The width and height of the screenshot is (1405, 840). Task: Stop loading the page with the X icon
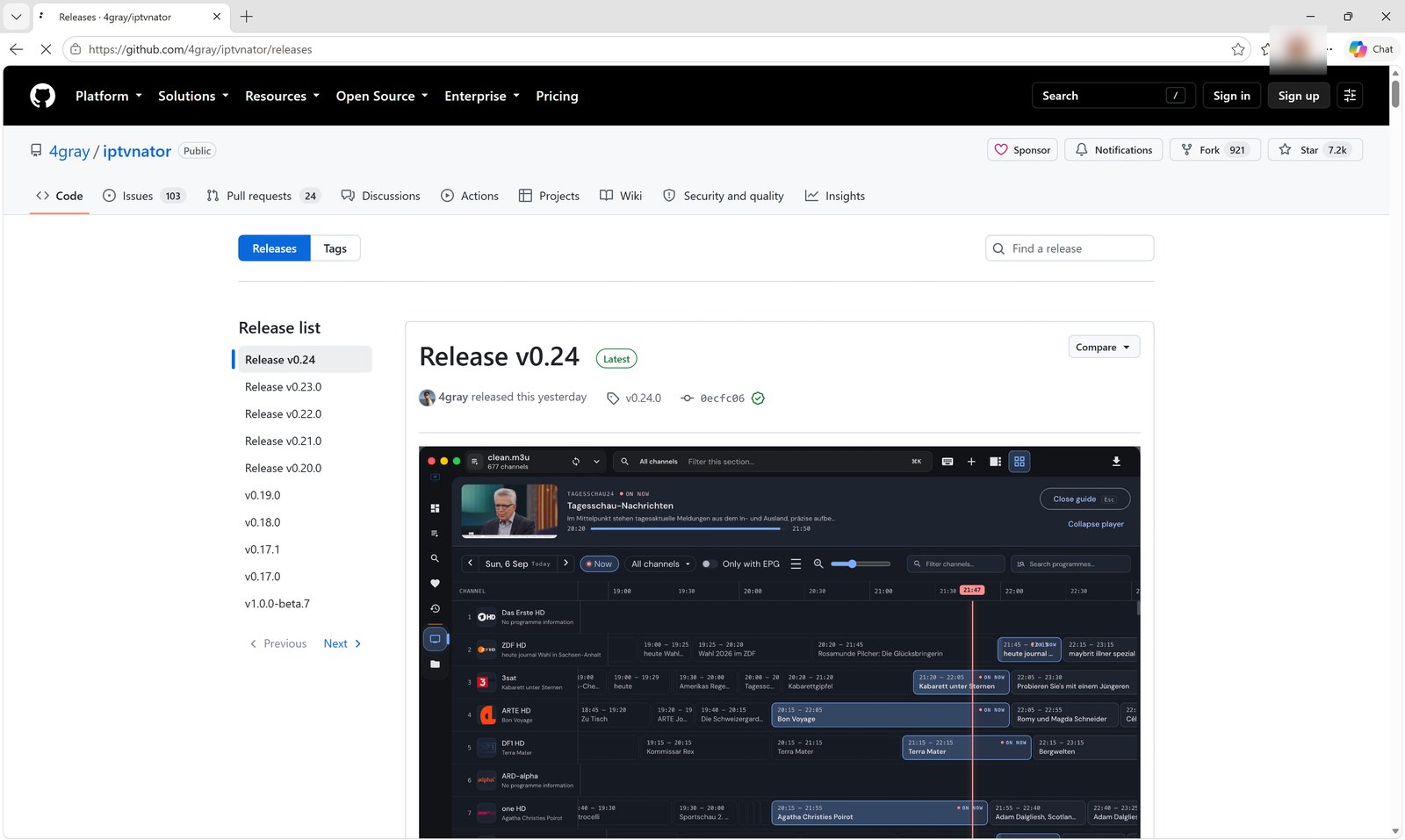(46, 49)
